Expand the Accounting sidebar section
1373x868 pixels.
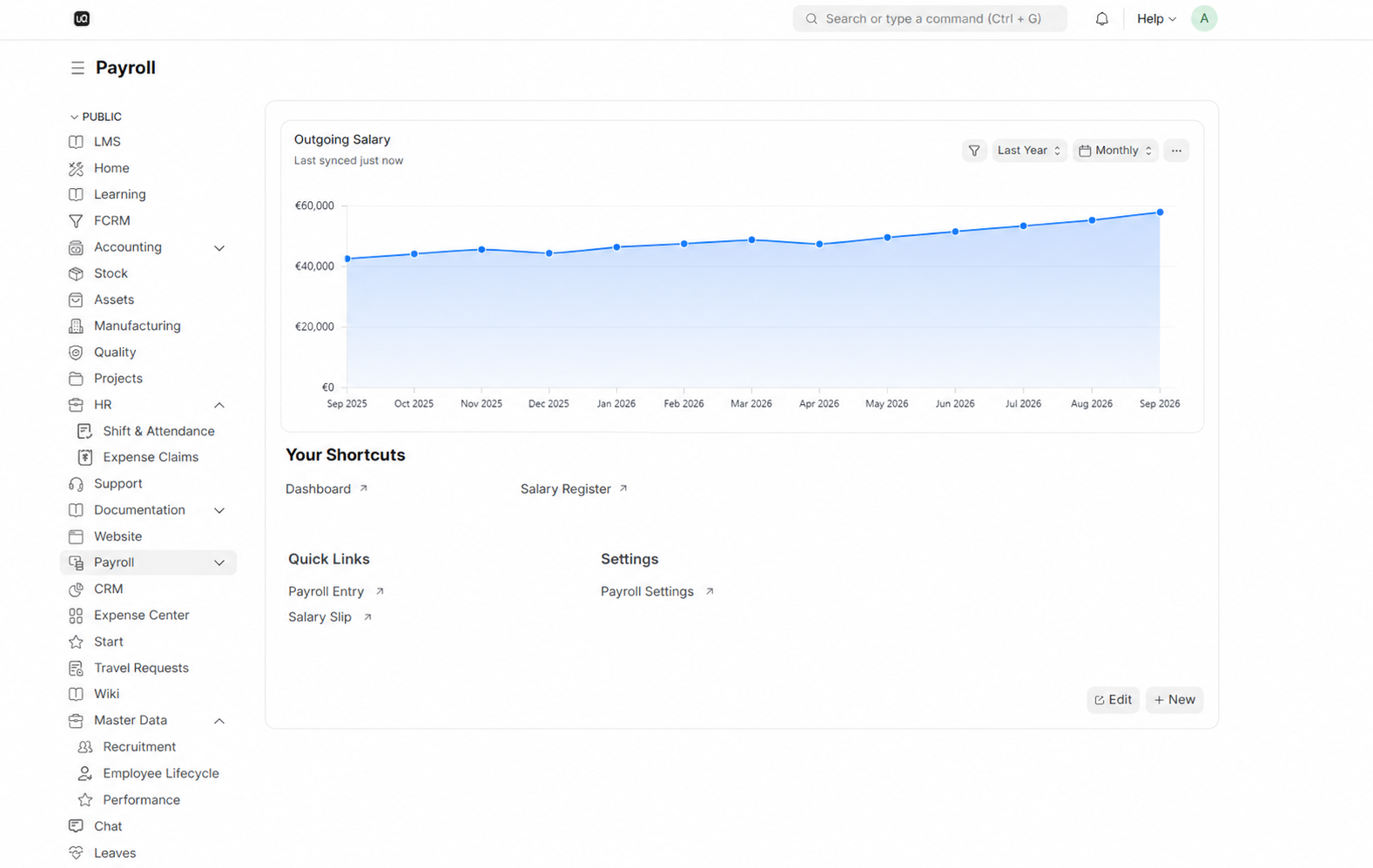219,248
